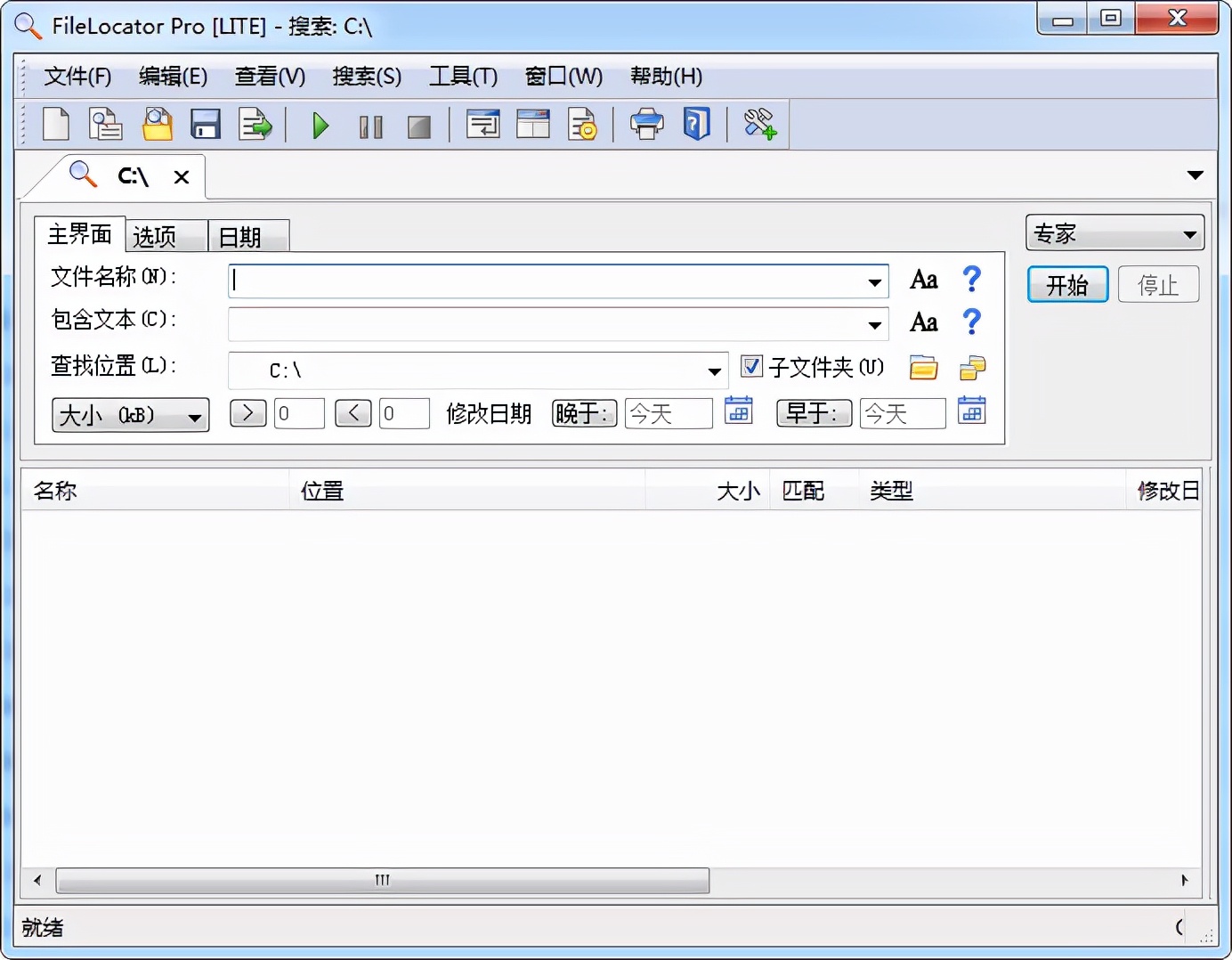Click the 今天 date field after 早于

(903, 413)
